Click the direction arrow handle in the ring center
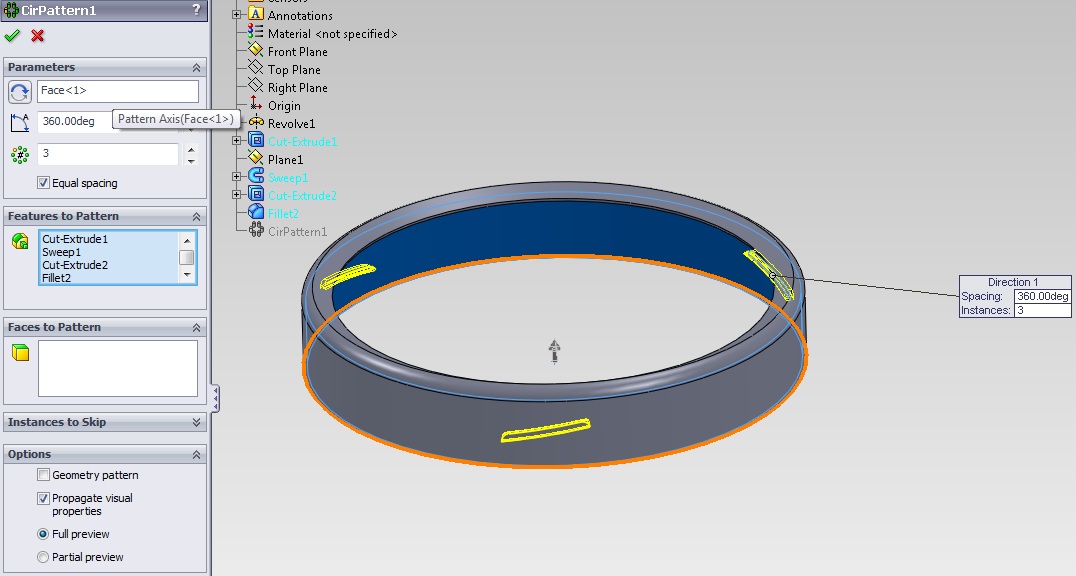Screen dimensions: 1076x576 click(x=554, y=350)
